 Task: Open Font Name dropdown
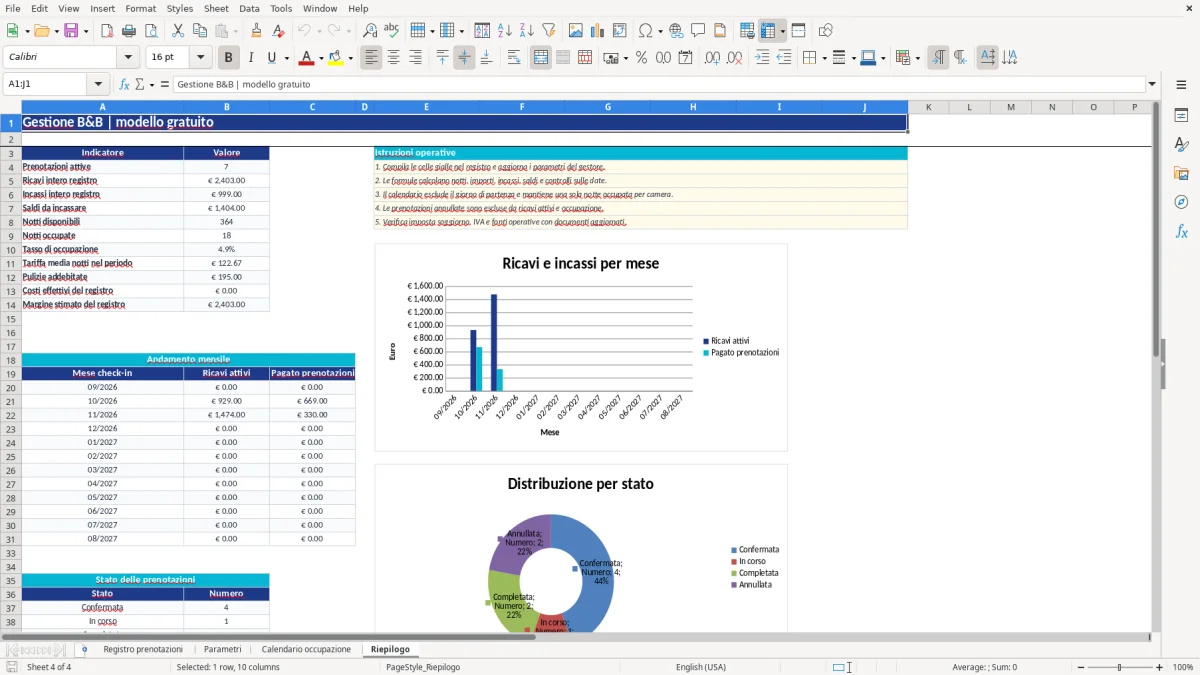pyautogui.click(x=128, y=57)
